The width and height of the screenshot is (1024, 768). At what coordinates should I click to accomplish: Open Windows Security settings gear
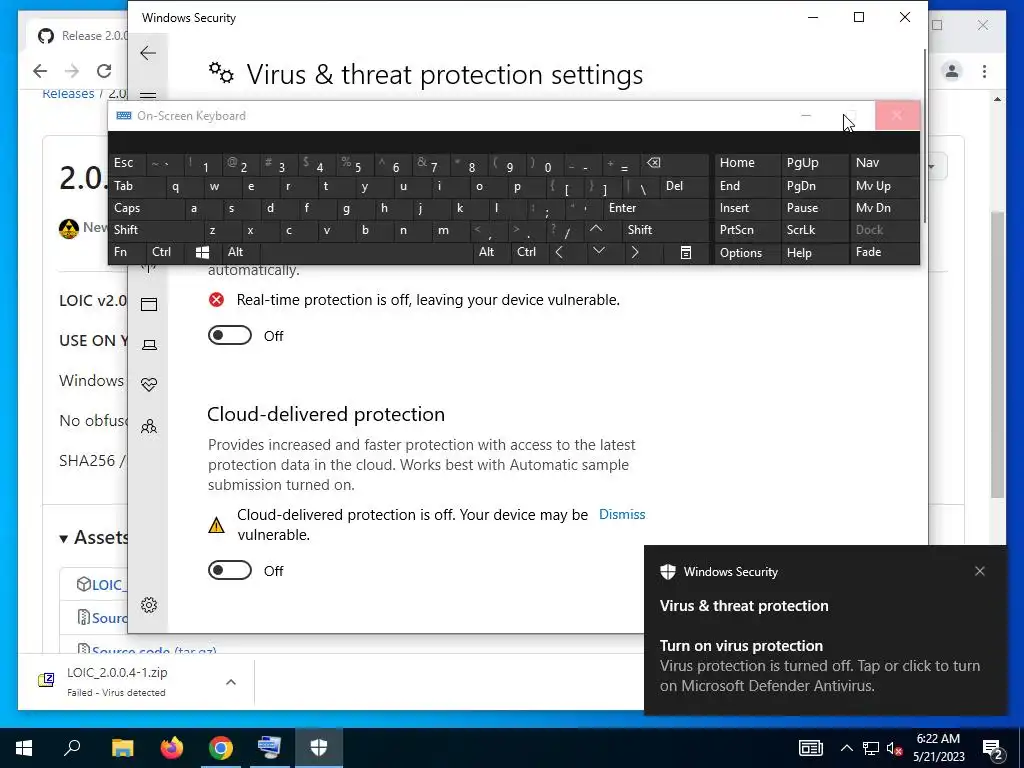[x=149, y=605]
